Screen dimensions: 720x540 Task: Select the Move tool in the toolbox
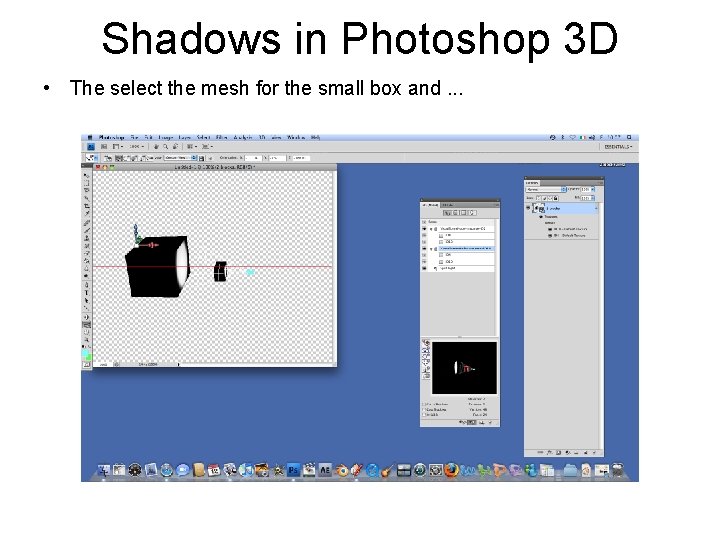coord(86,175)
